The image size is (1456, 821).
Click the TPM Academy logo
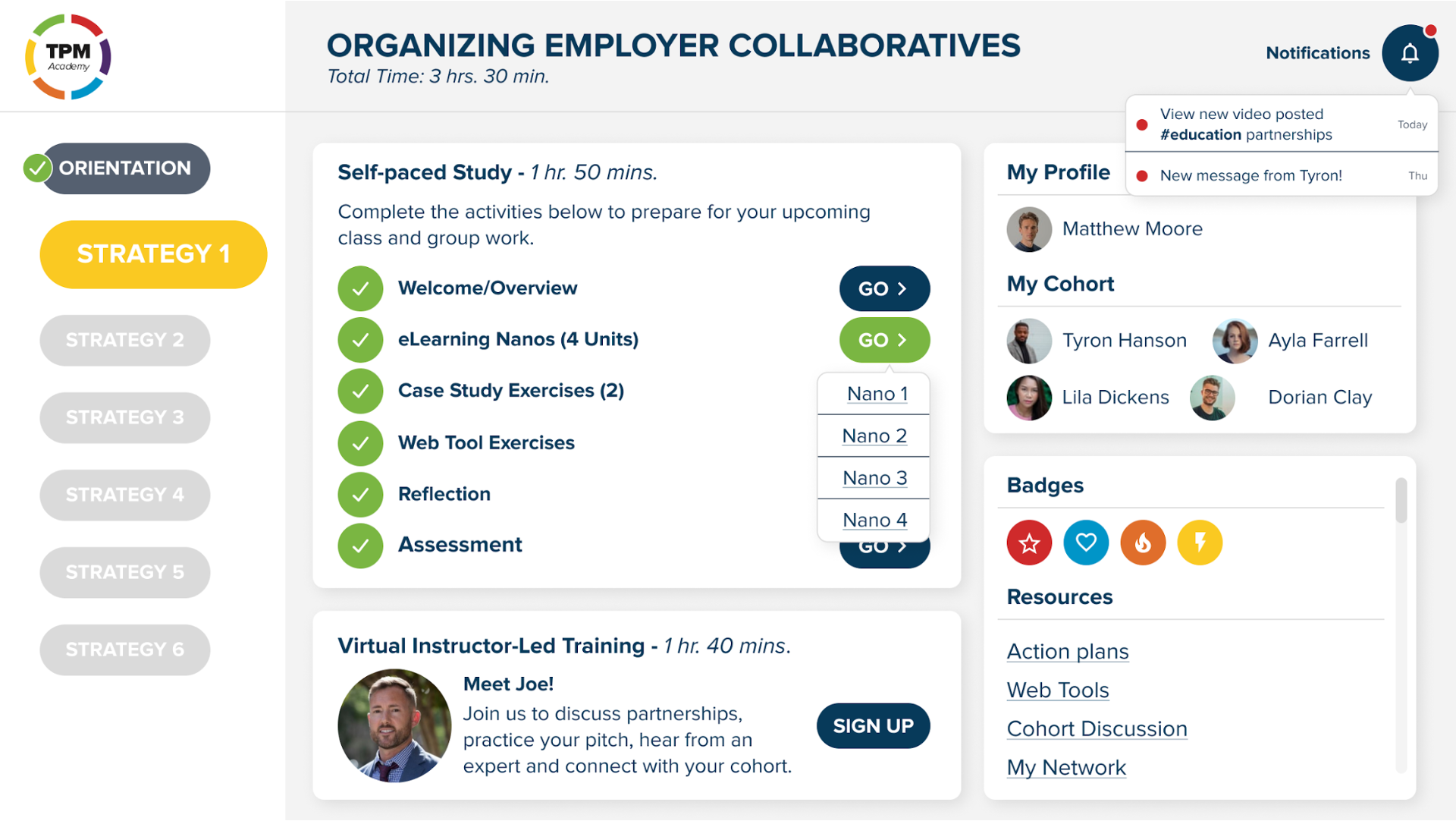(68, 57)
